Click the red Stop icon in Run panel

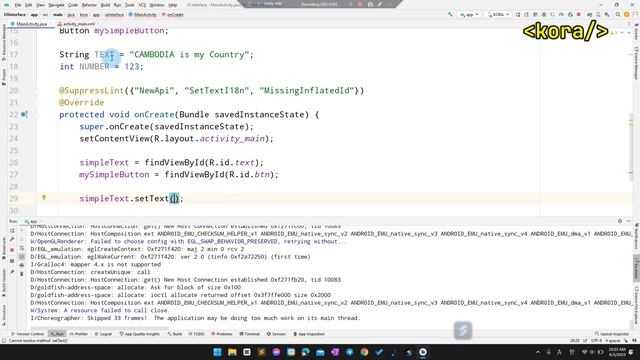(12, 250)
